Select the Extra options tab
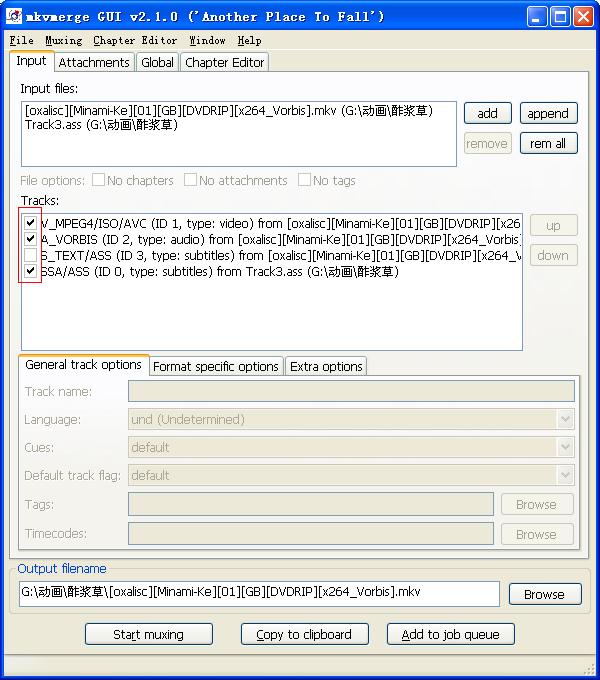Screen dimensions: 600x680 tap(326, 367)
